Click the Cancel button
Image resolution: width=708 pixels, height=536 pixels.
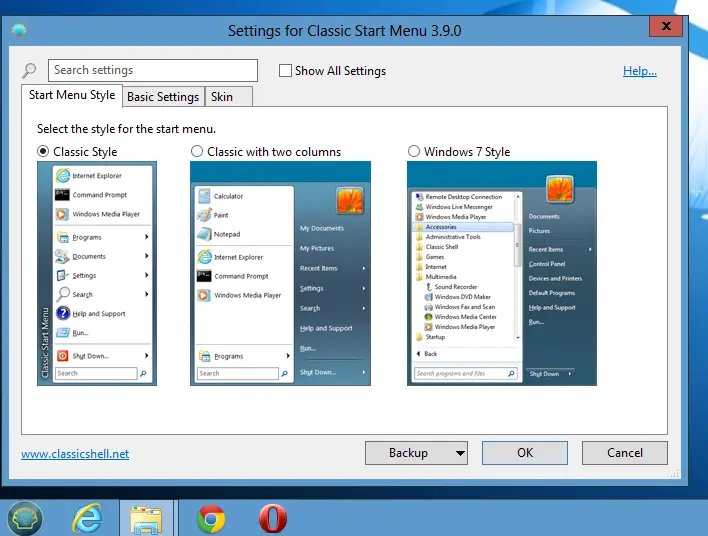(x=624, y=453)
